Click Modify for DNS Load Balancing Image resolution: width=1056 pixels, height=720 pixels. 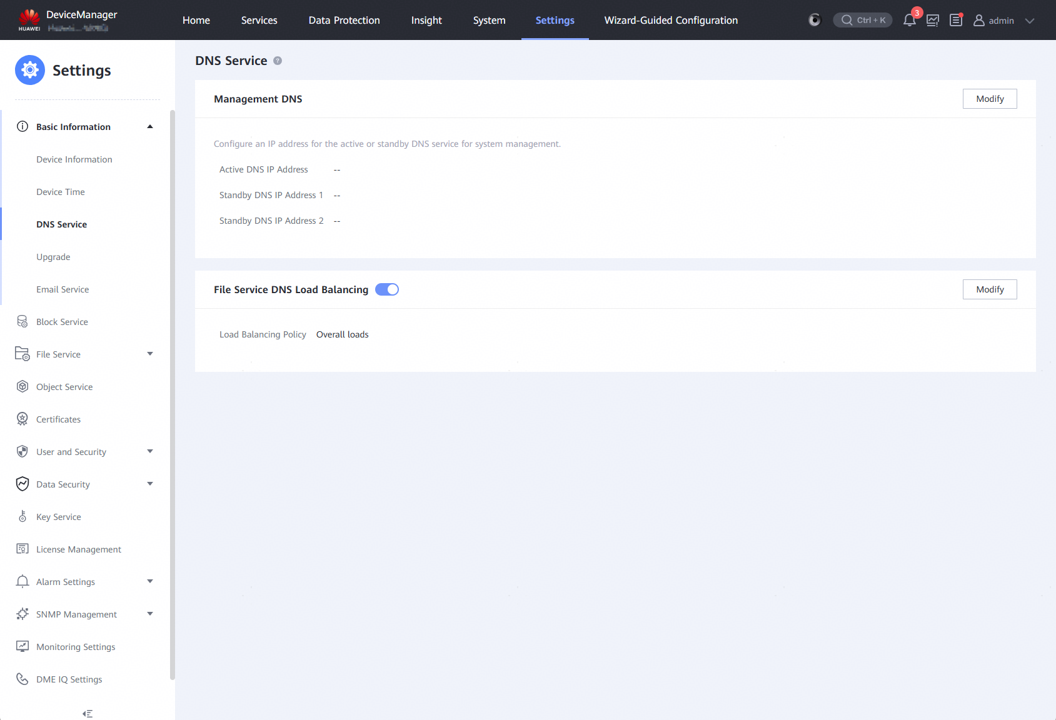[x=989, y=289]
